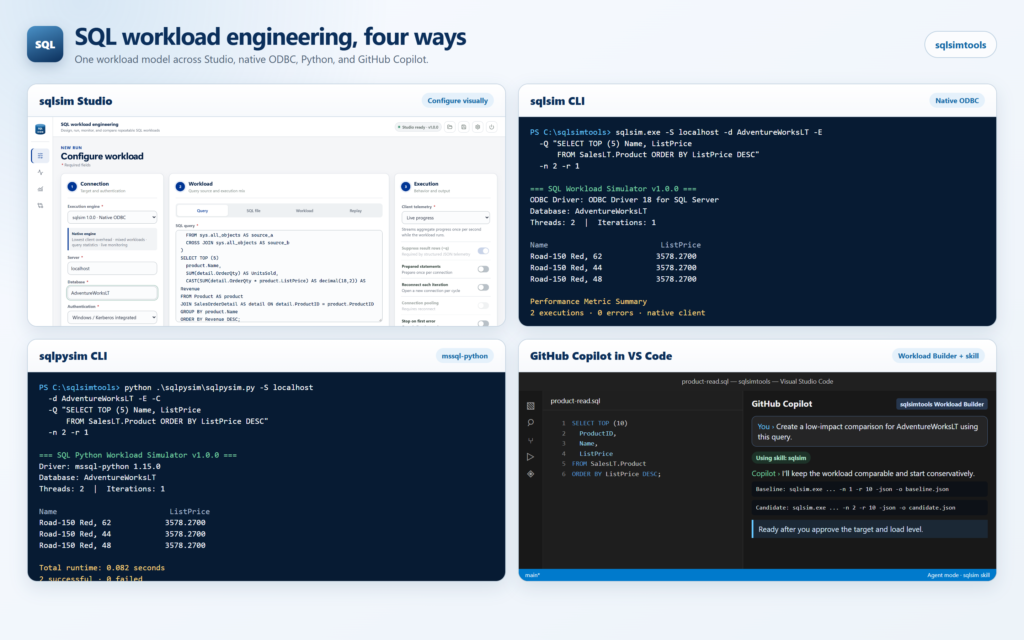Click step 1 Connection badge
1024x640 pixels.
coord(72,187)
